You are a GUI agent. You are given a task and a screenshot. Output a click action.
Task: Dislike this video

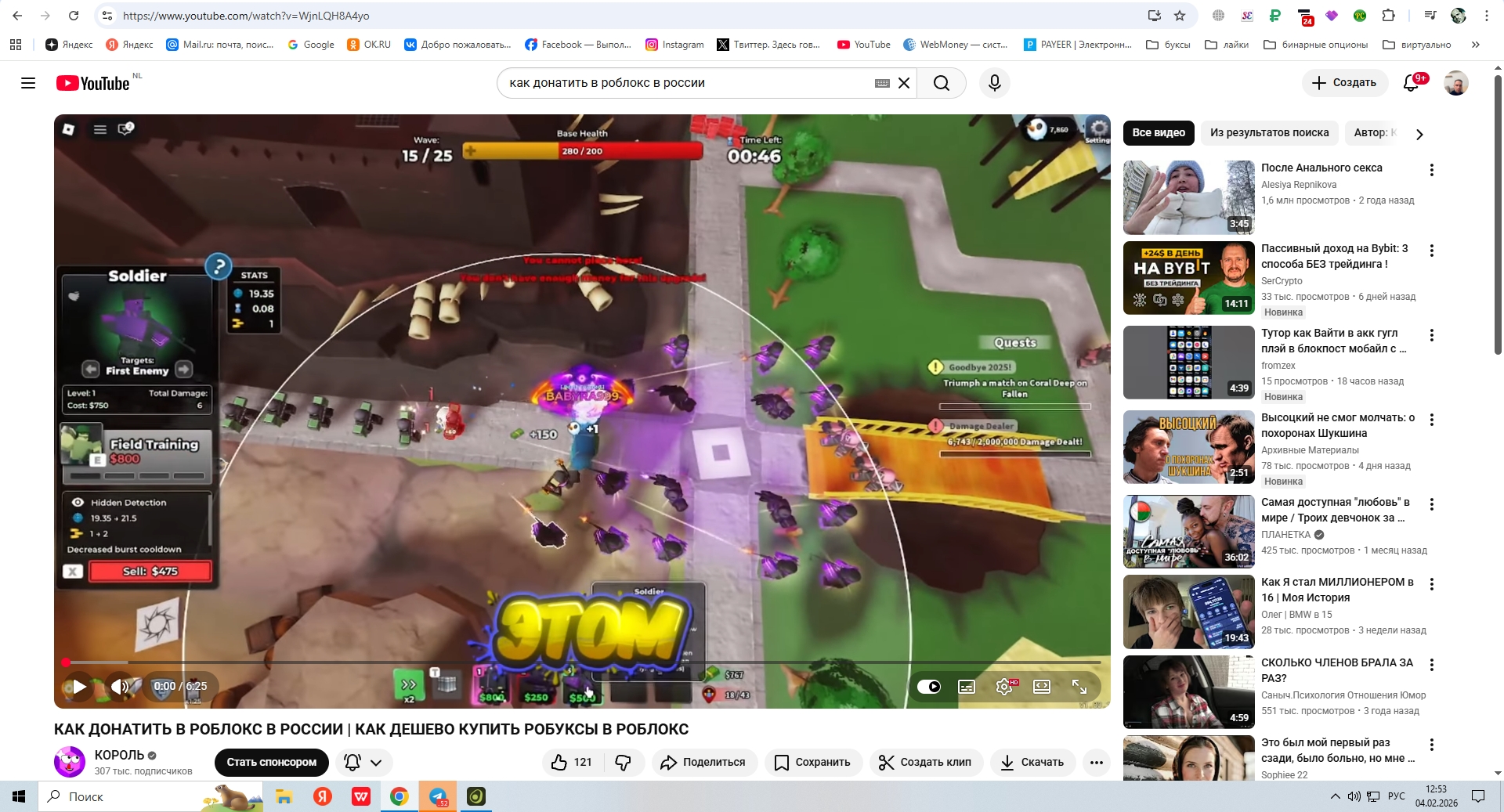(624, 763)
